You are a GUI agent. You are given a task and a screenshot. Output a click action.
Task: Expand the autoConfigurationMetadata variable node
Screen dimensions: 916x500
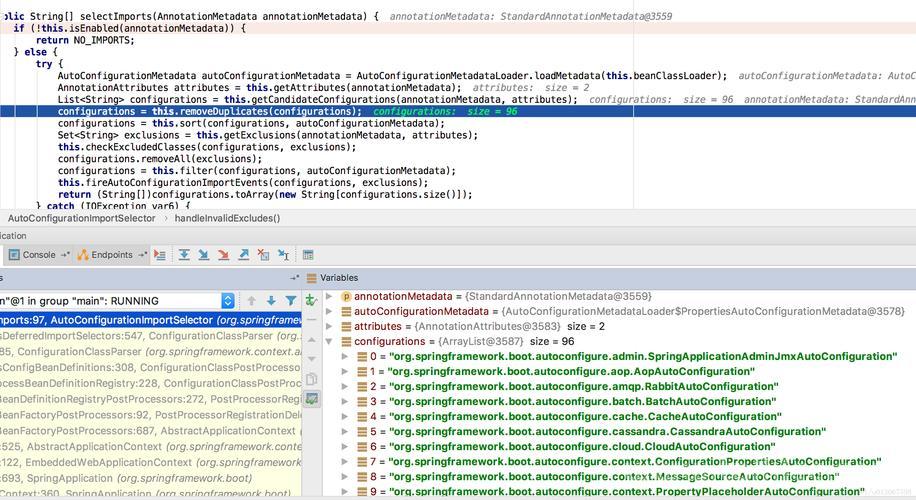pos(329,311)
